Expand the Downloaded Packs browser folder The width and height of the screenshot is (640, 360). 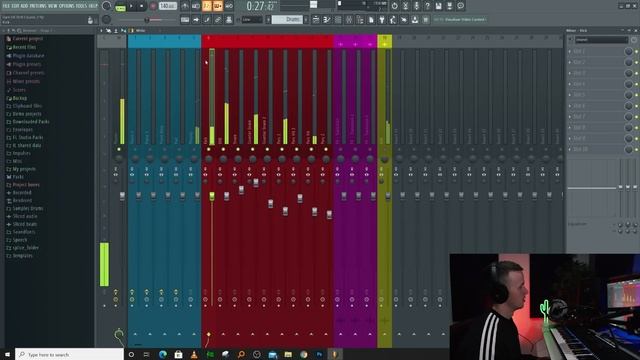(x=31, y=122)
